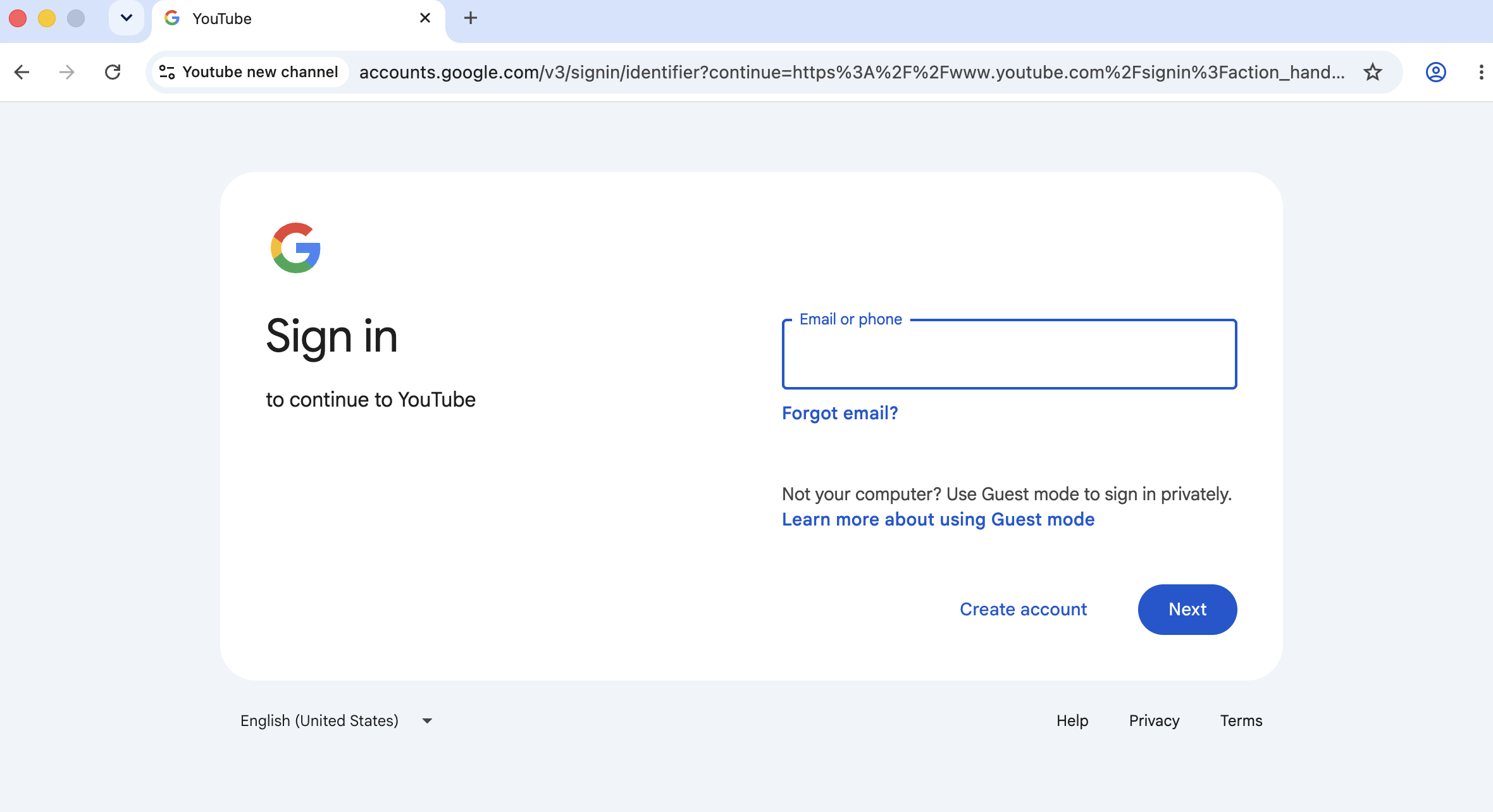Bookmark this page with the star icon
The width and height of the screenshot is (1493, 812).
point(1372,72)
